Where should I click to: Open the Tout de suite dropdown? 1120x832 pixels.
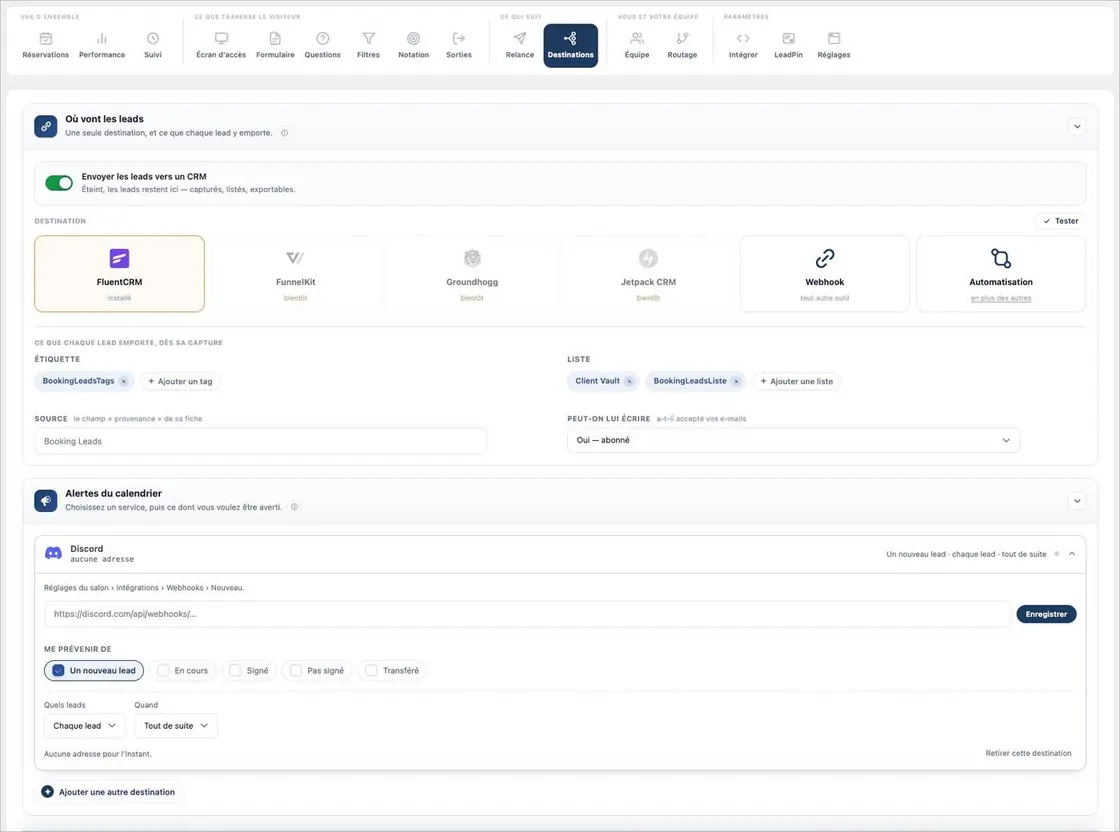point(176,726)
